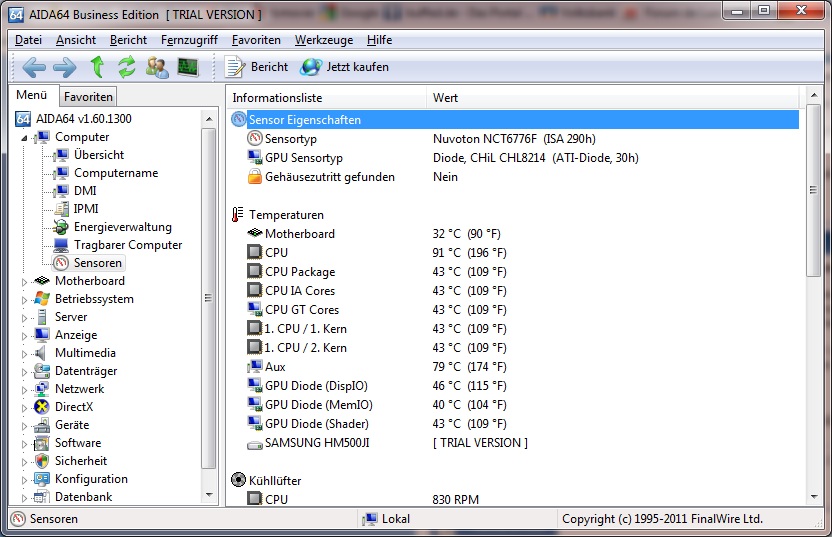Open the Favoriten menu in menu bar
This screenshot has height=537, width=832.
[x=256, y=40]
